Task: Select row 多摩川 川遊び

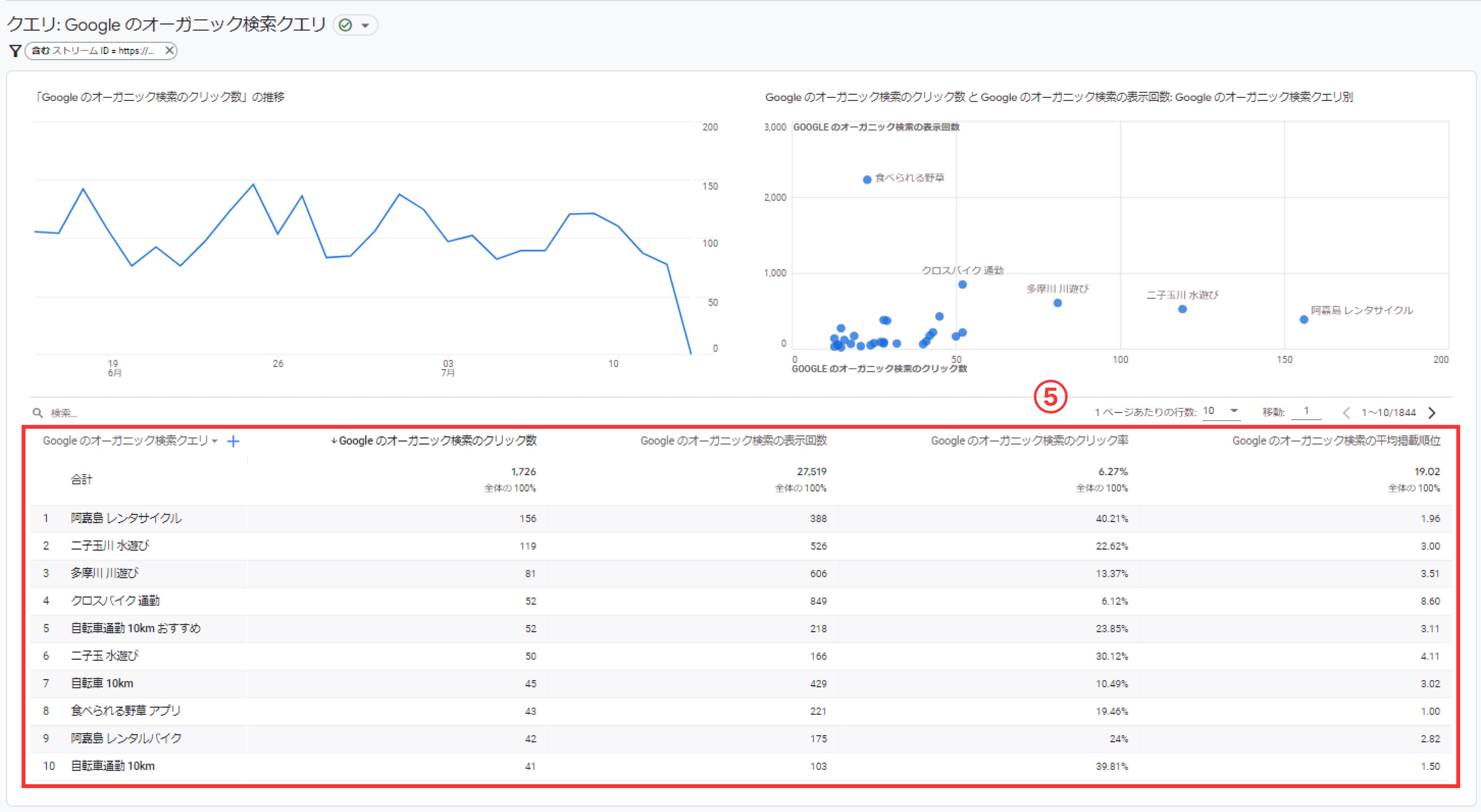Action: 742,573
